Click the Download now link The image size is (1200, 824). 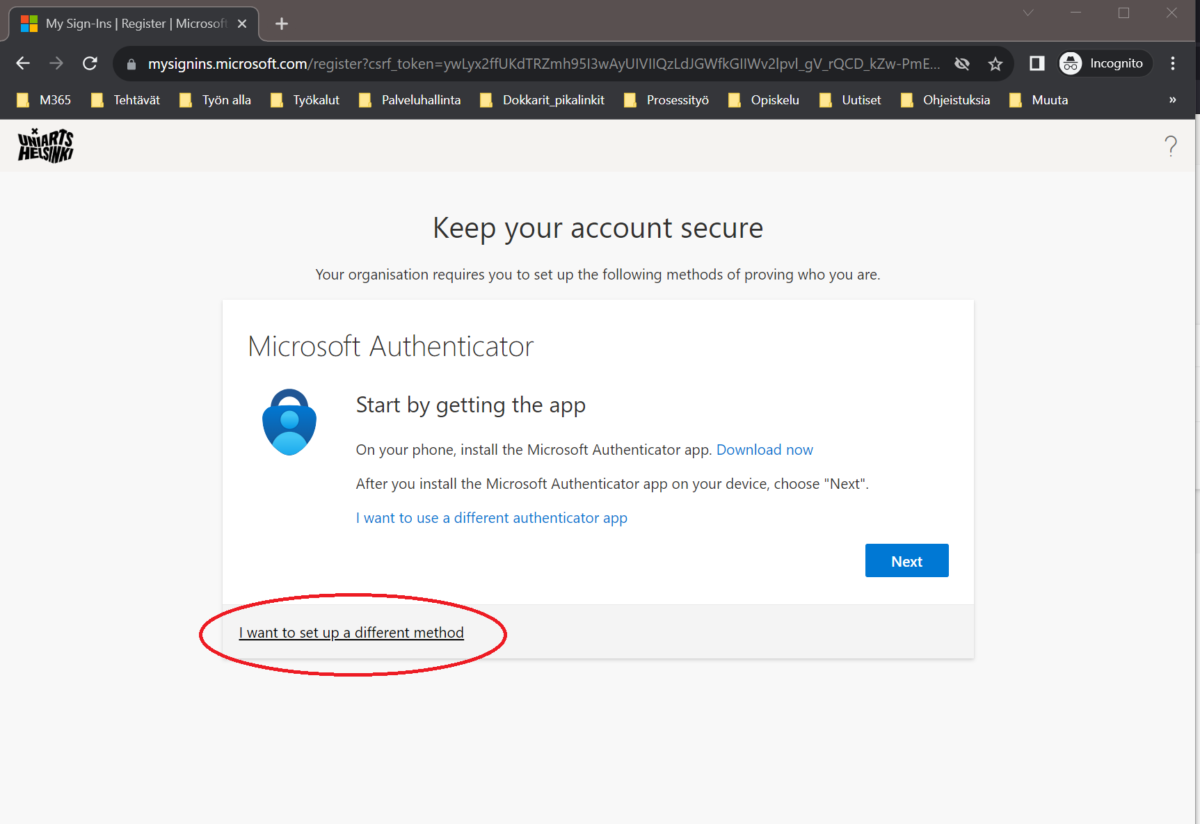(764, 450)
